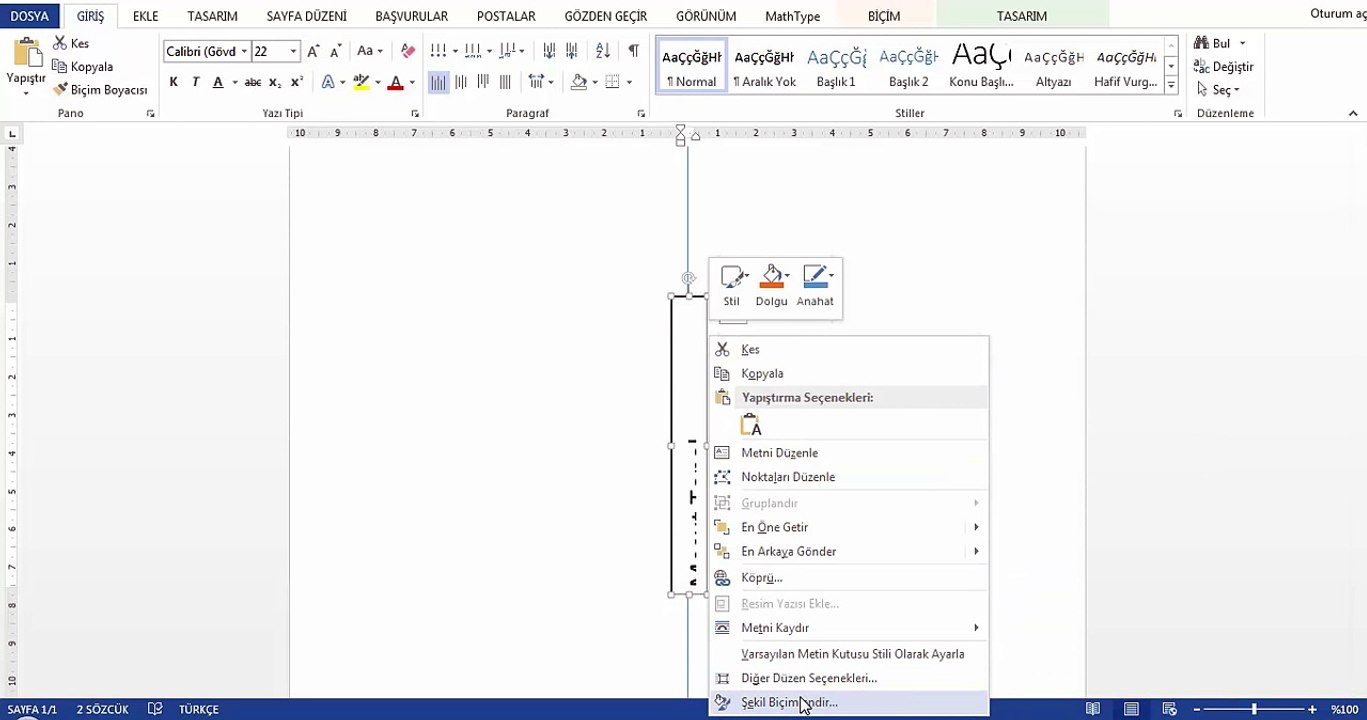Toggle italic formatting with T button

pos(196,82)
